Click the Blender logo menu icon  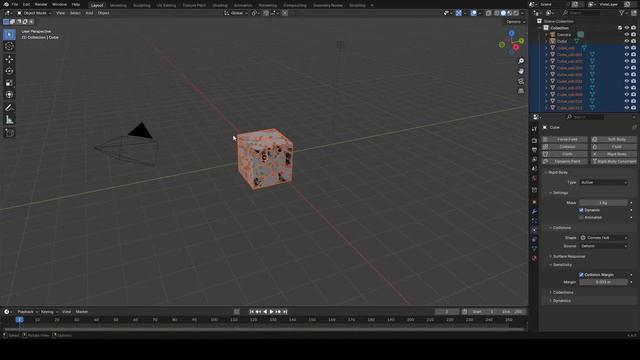[x=6, y=4]
